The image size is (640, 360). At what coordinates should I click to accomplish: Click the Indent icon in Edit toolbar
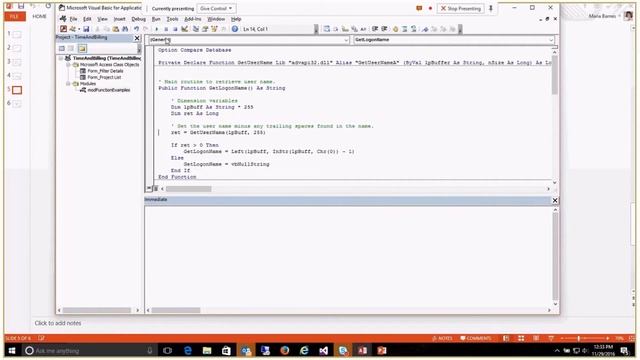374,29
